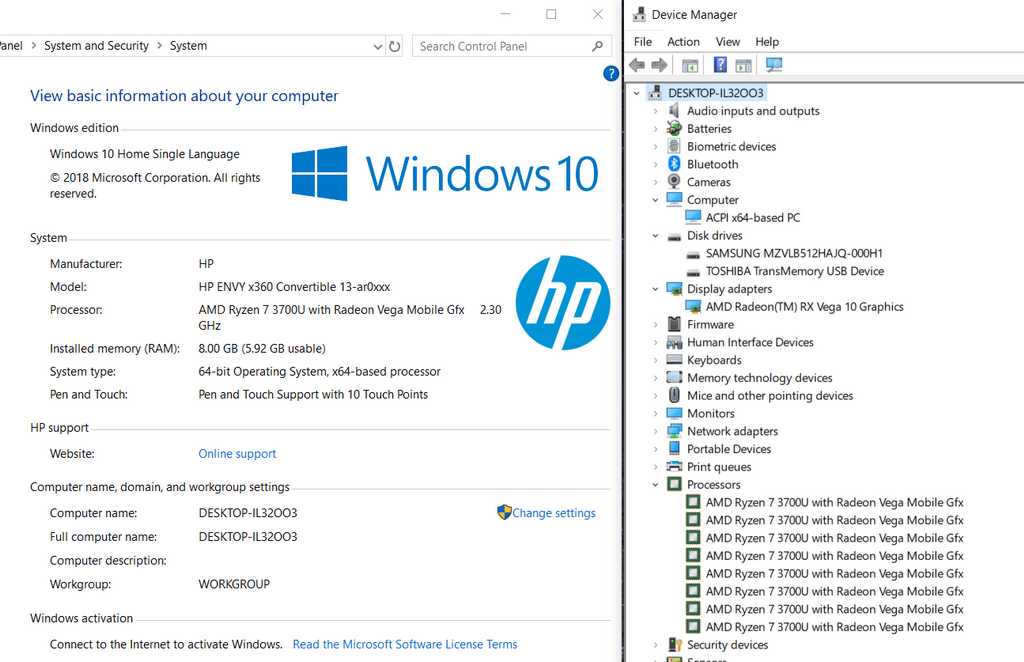Click the refresh button beside address bar
This screenshot has width=1024, height=662.
click(x=394, y=46)
